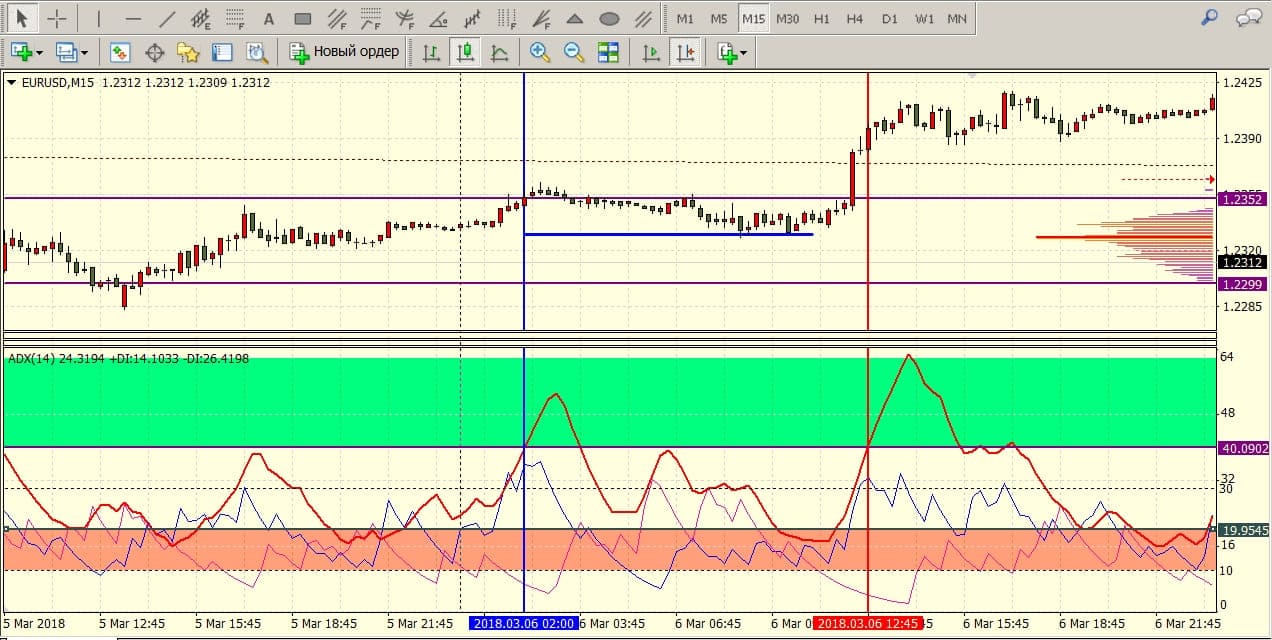The width and height of the screenshot is (1272, 640).
Task: Open the Terminal panel icon
Action: coord(222,52)
